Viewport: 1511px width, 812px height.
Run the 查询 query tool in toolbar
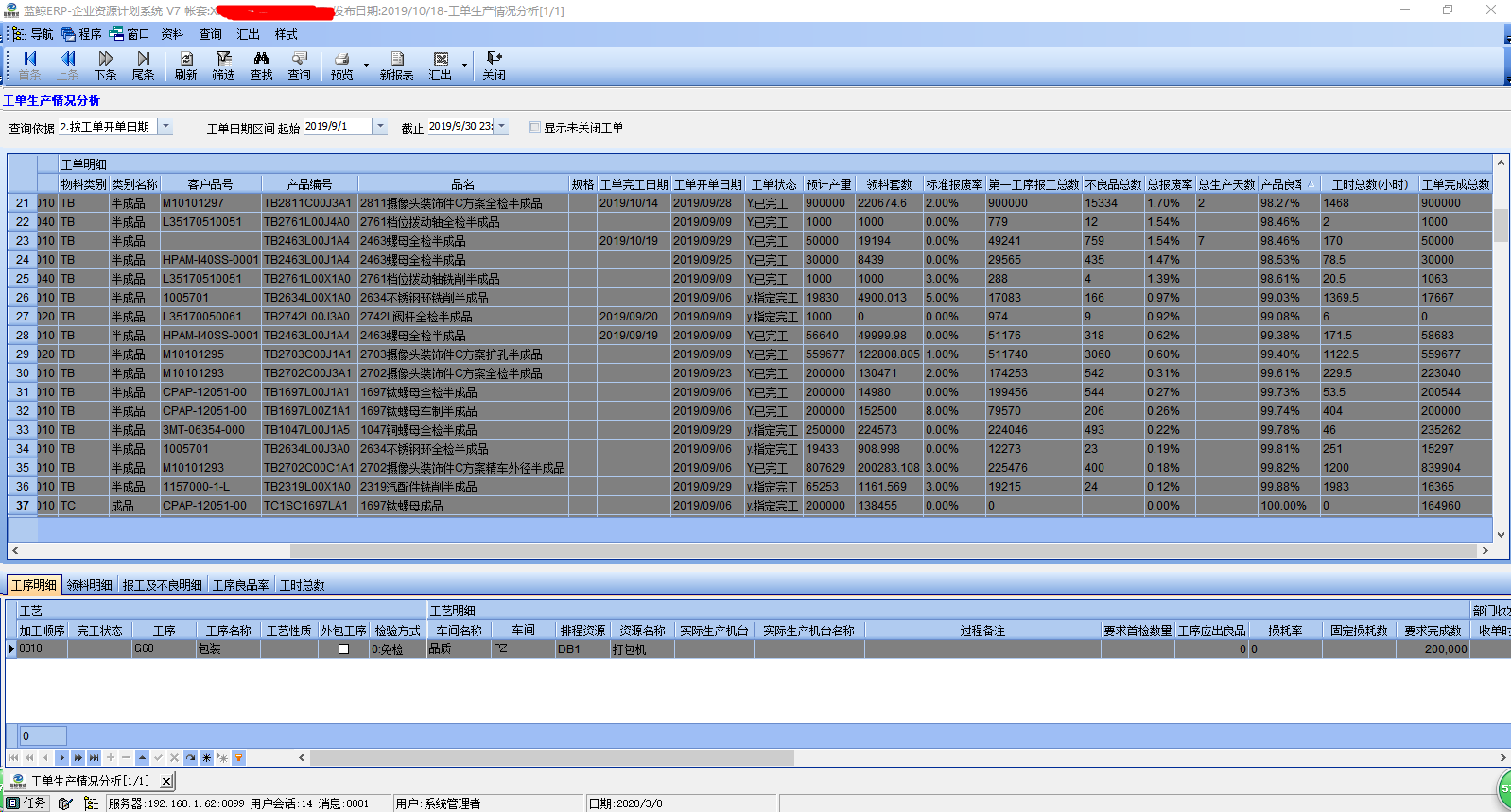(299, 65)
